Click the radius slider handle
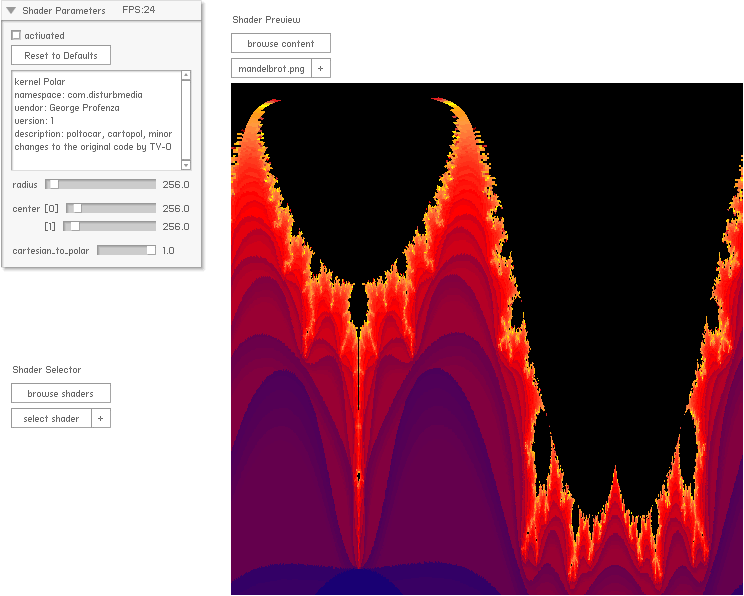The image size is (744, 596). tap(54, 184)
